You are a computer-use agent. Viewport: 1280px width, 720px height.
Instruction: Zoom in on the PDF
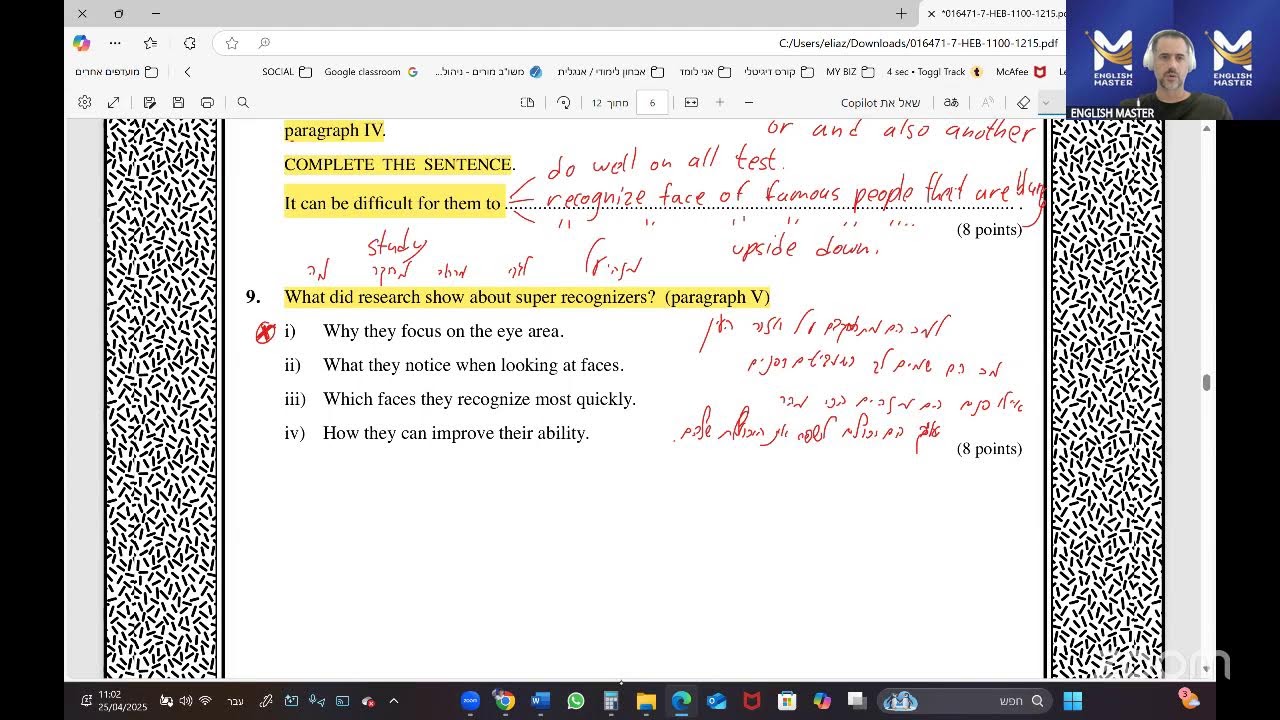[x=719, y=102]
